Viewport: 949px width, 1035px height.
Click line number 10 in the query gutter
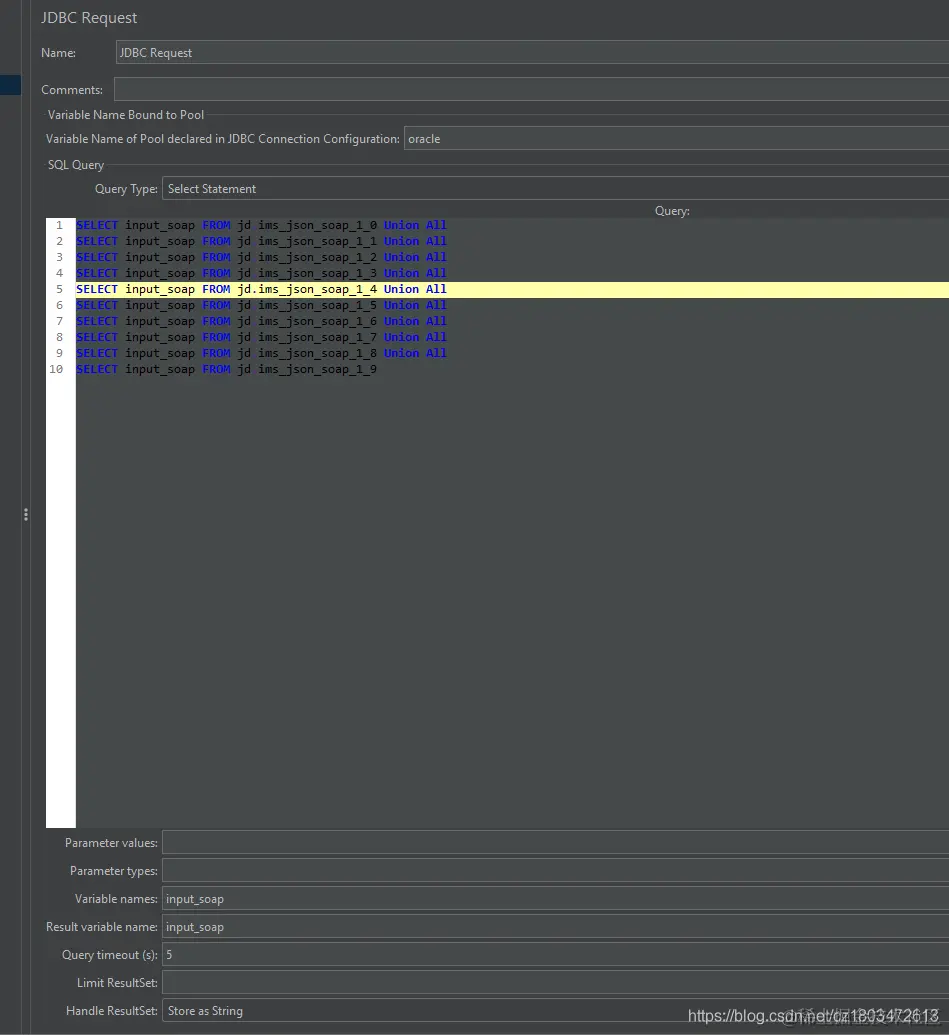(x=56, y=369)
